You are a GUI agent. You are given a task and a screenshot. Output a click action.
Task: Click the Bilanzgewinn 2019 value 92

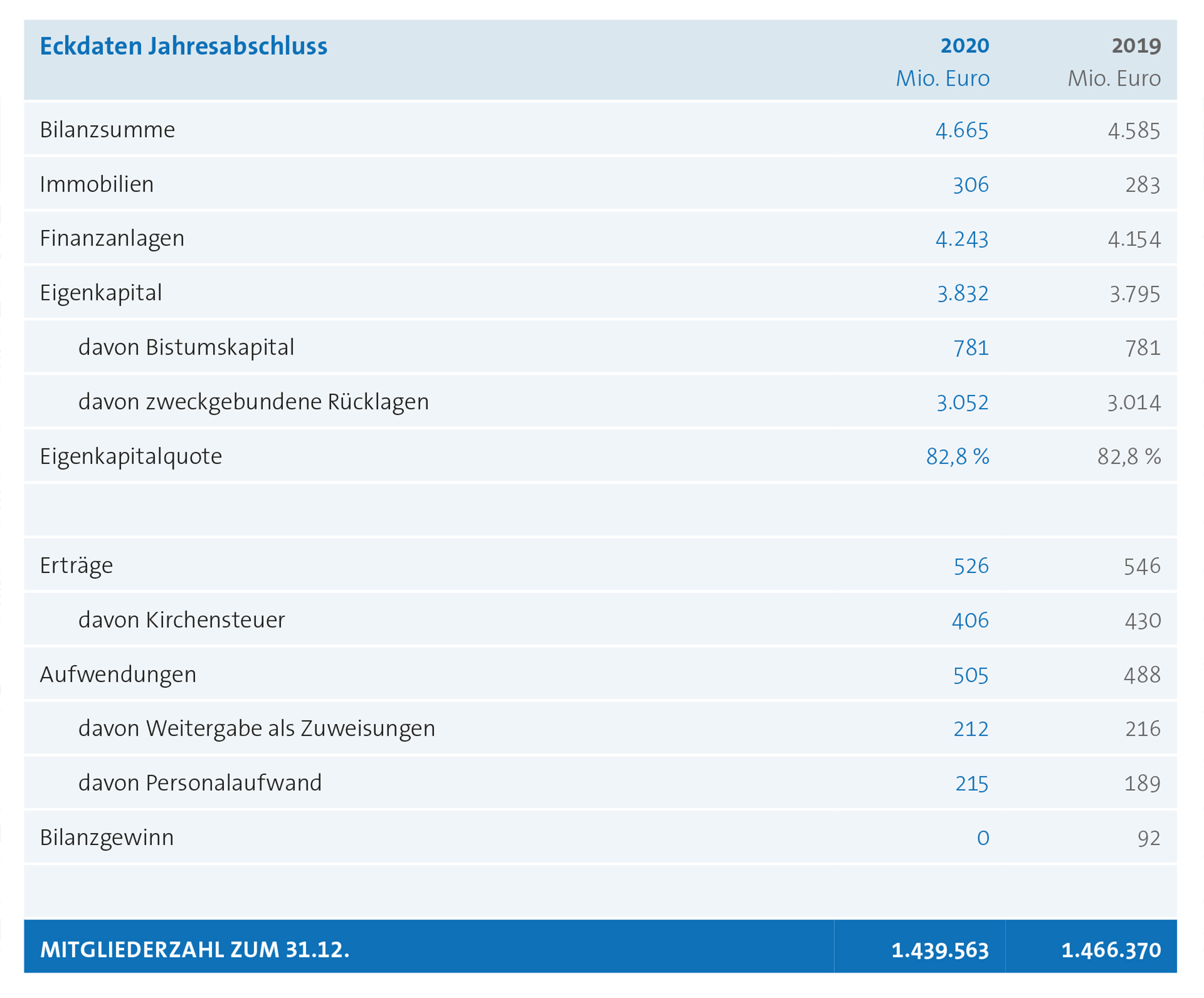[x=1149, y=838]
